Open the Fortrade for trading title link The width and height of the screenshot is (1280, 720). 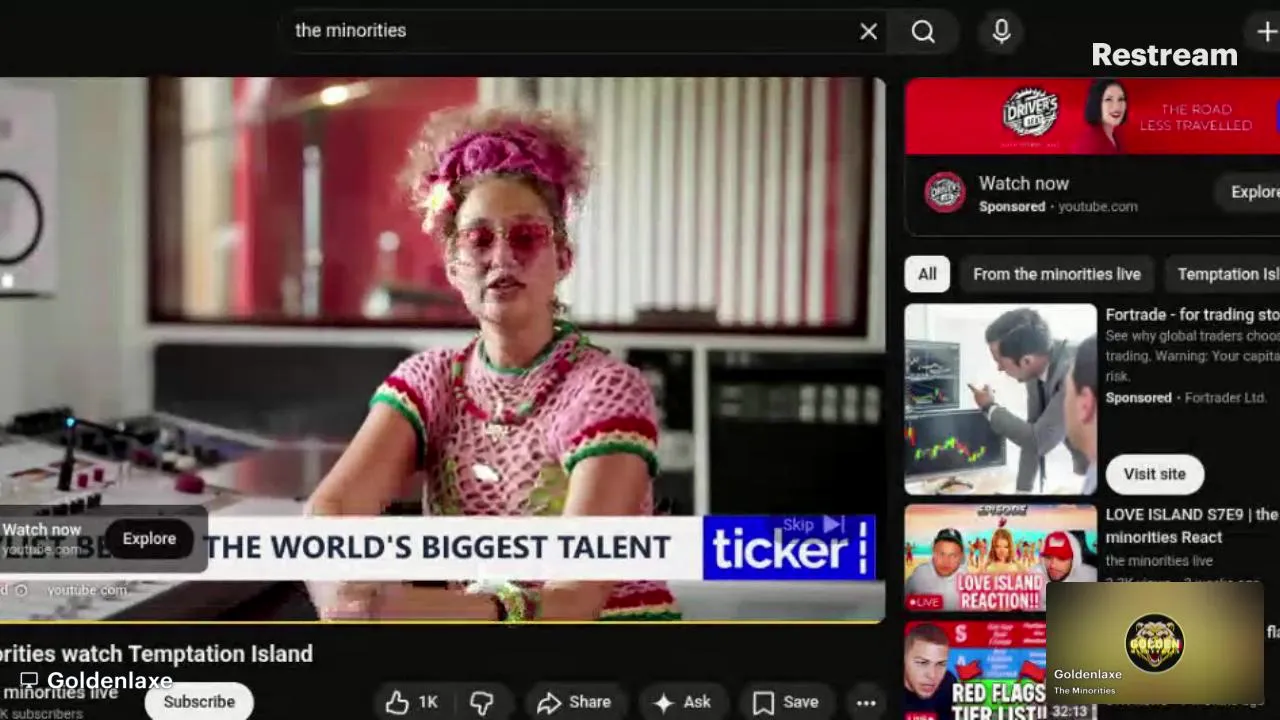(x=1192, y=315)
